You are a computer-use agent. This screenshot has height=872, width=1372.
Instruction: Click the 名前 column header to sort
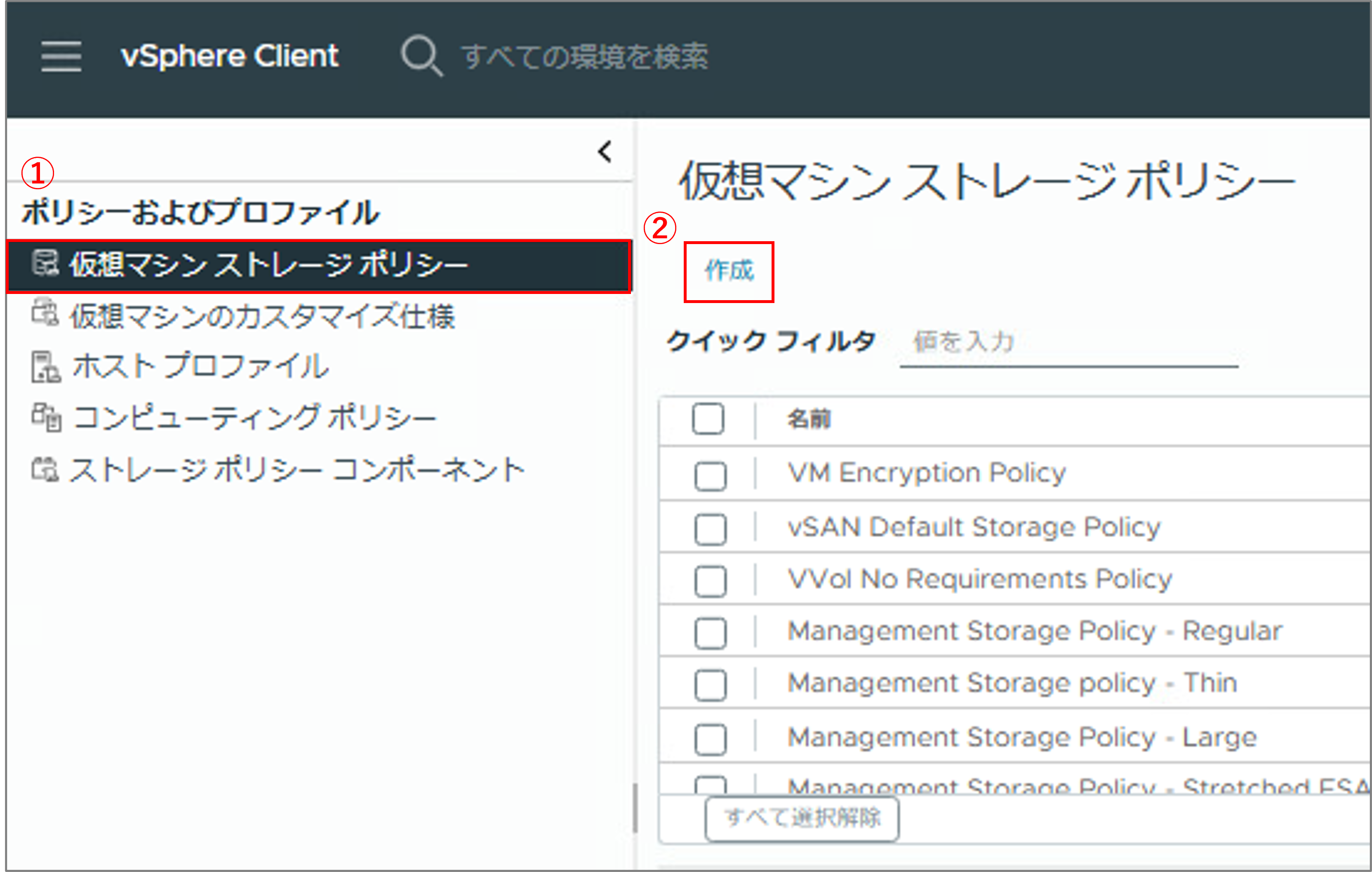coord(809,419)
